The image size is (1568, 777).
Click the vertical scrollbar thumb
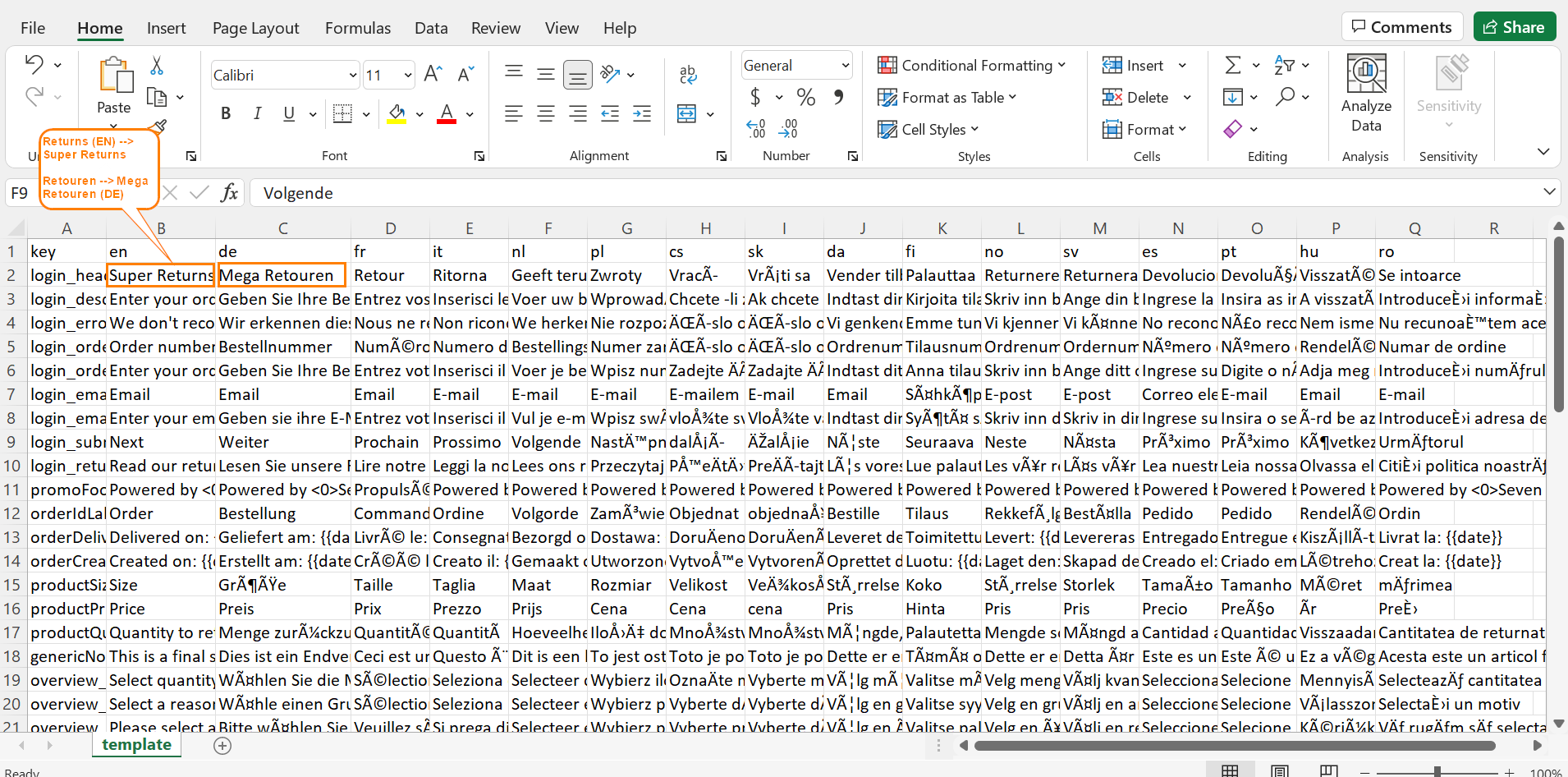(x=1558, y=324)
